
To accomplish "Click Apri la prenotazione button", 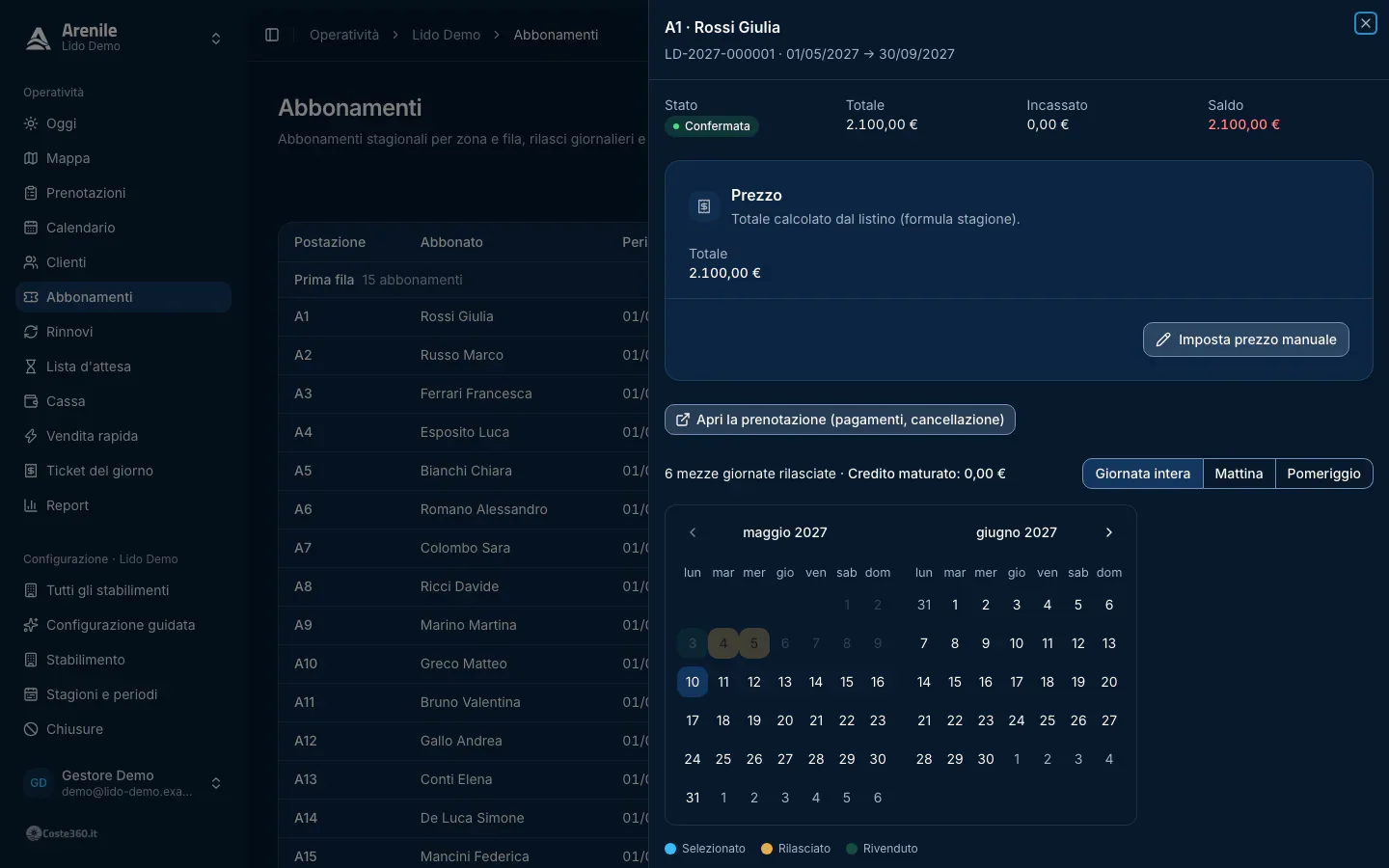I will [x=840, y=420].
